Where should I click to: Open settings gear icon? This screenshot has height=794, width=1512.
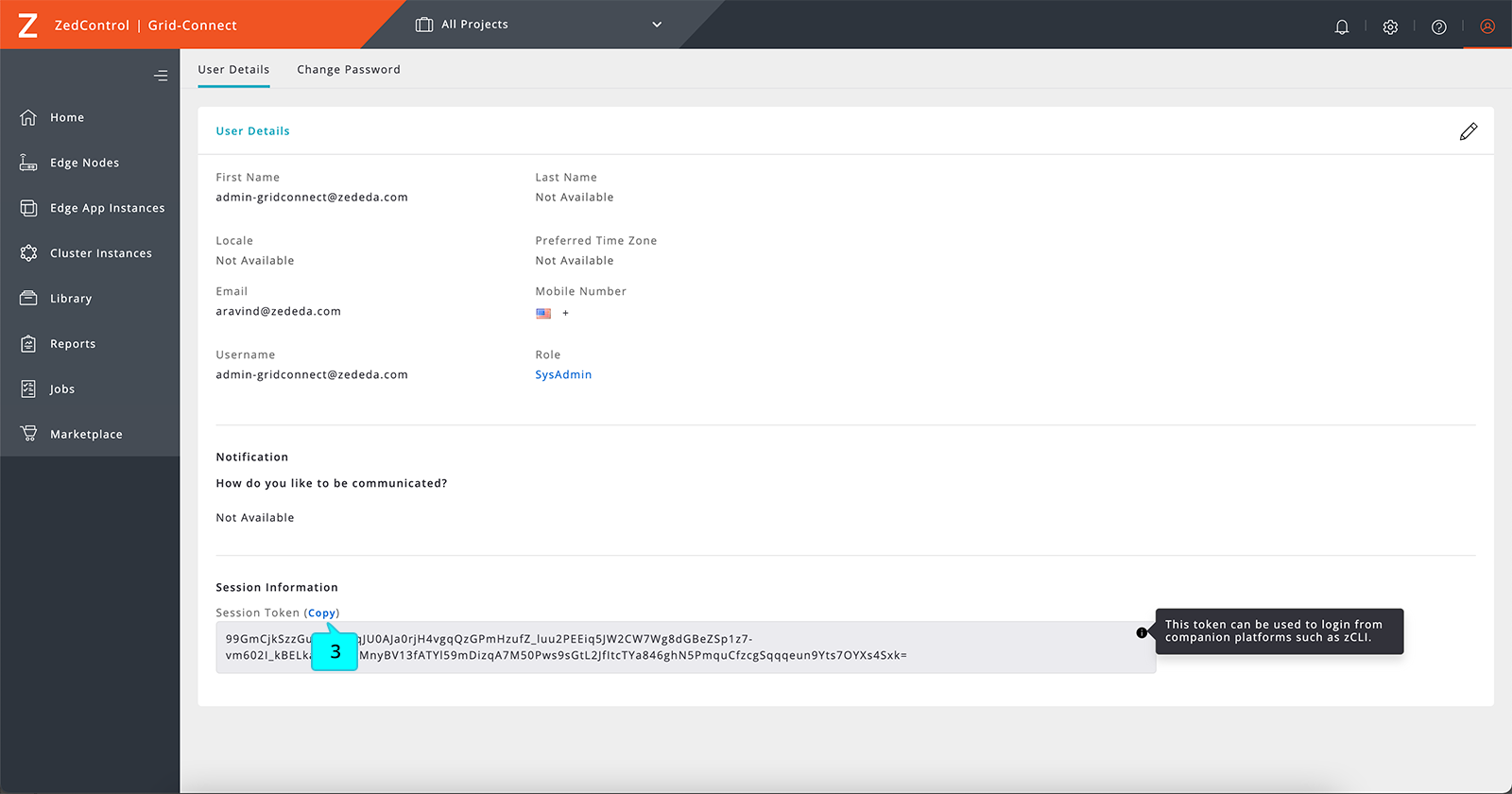pyautogui.click(x=1390, y=26)
